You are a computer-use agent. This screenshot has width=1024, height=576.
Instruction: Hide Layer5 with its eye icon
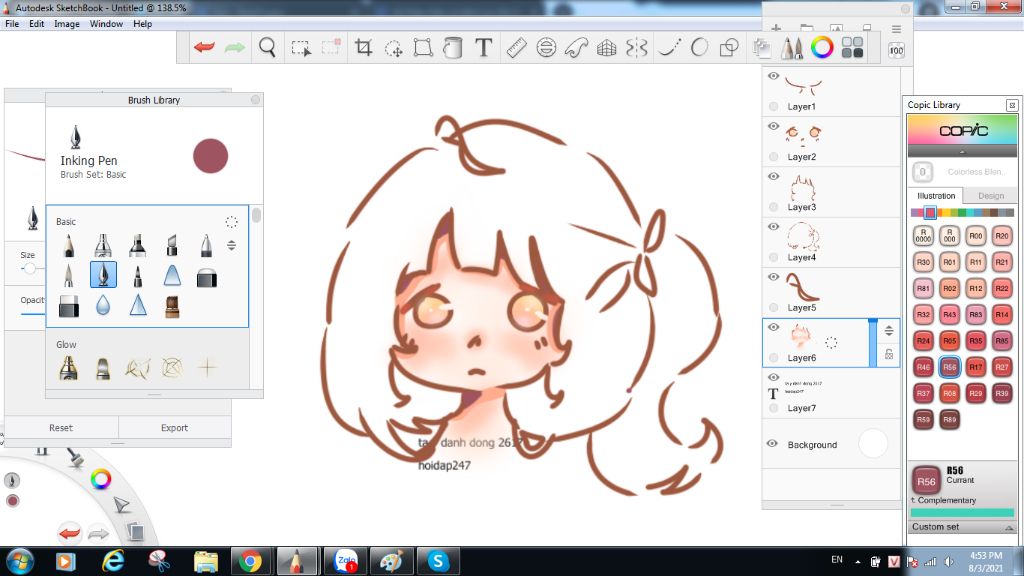click(x=773, y=277)
